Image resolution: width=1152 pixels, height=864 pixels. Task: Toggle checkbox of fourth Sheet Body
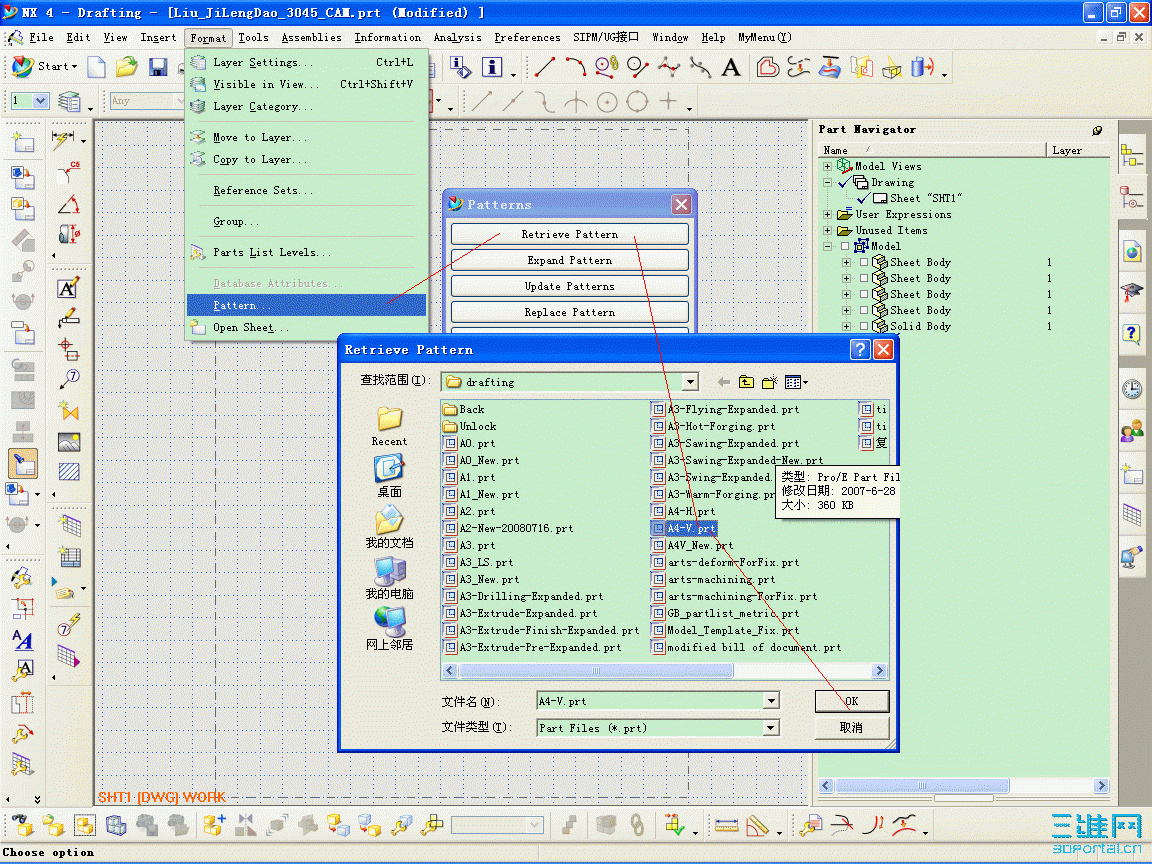[864, 310]
